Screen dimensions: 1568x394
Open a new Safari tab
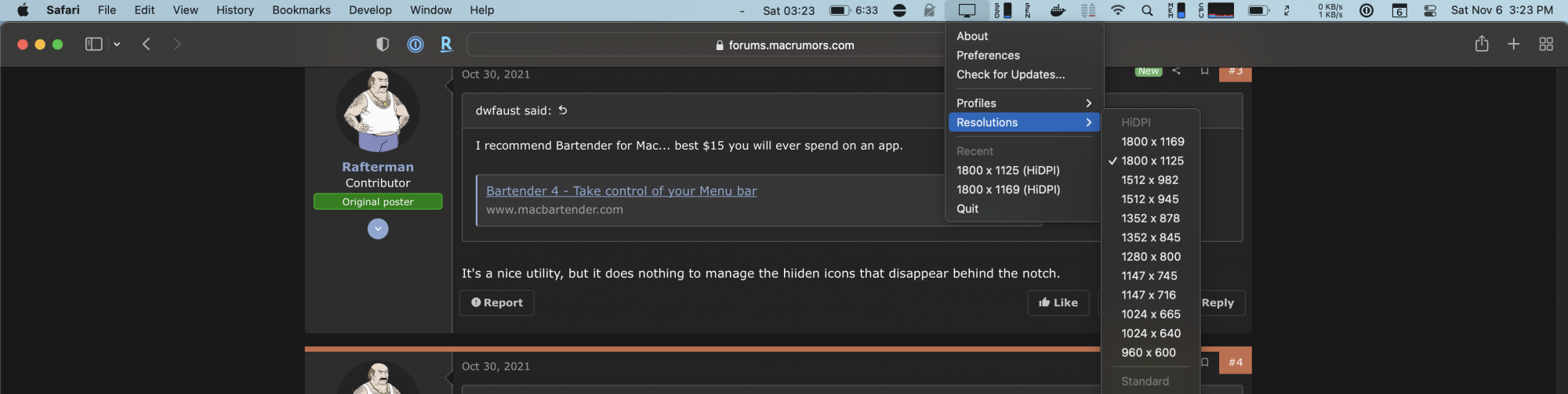tap(1514, 44)
